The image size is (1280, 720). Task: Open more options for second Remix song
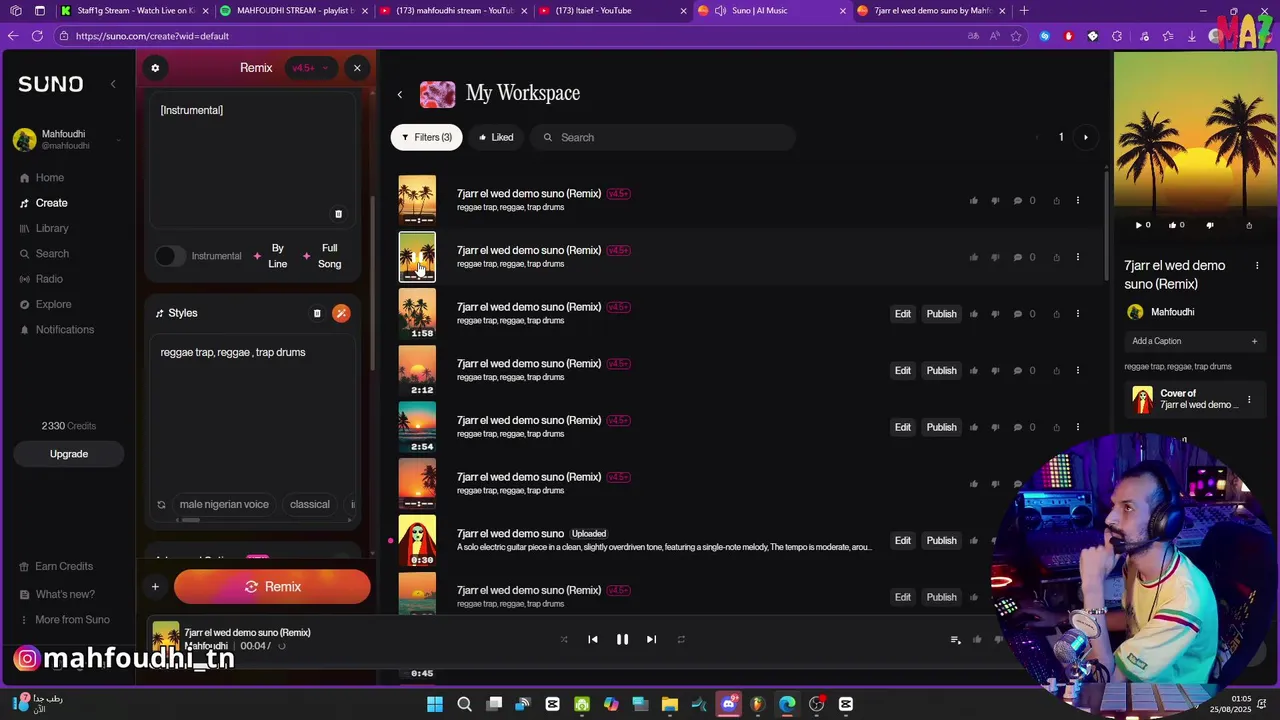pos(1077,257)
